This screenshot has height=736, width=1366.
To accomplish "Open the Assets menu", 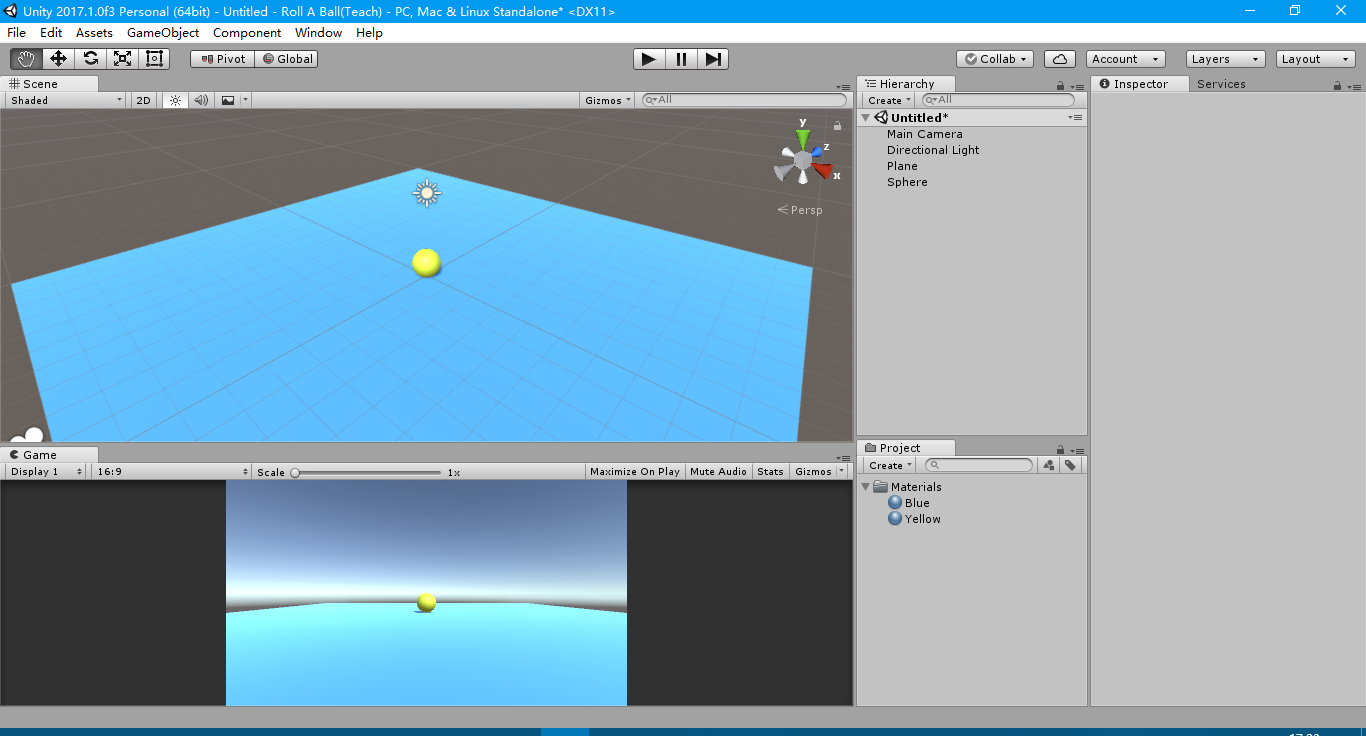I will coord(94,33).
